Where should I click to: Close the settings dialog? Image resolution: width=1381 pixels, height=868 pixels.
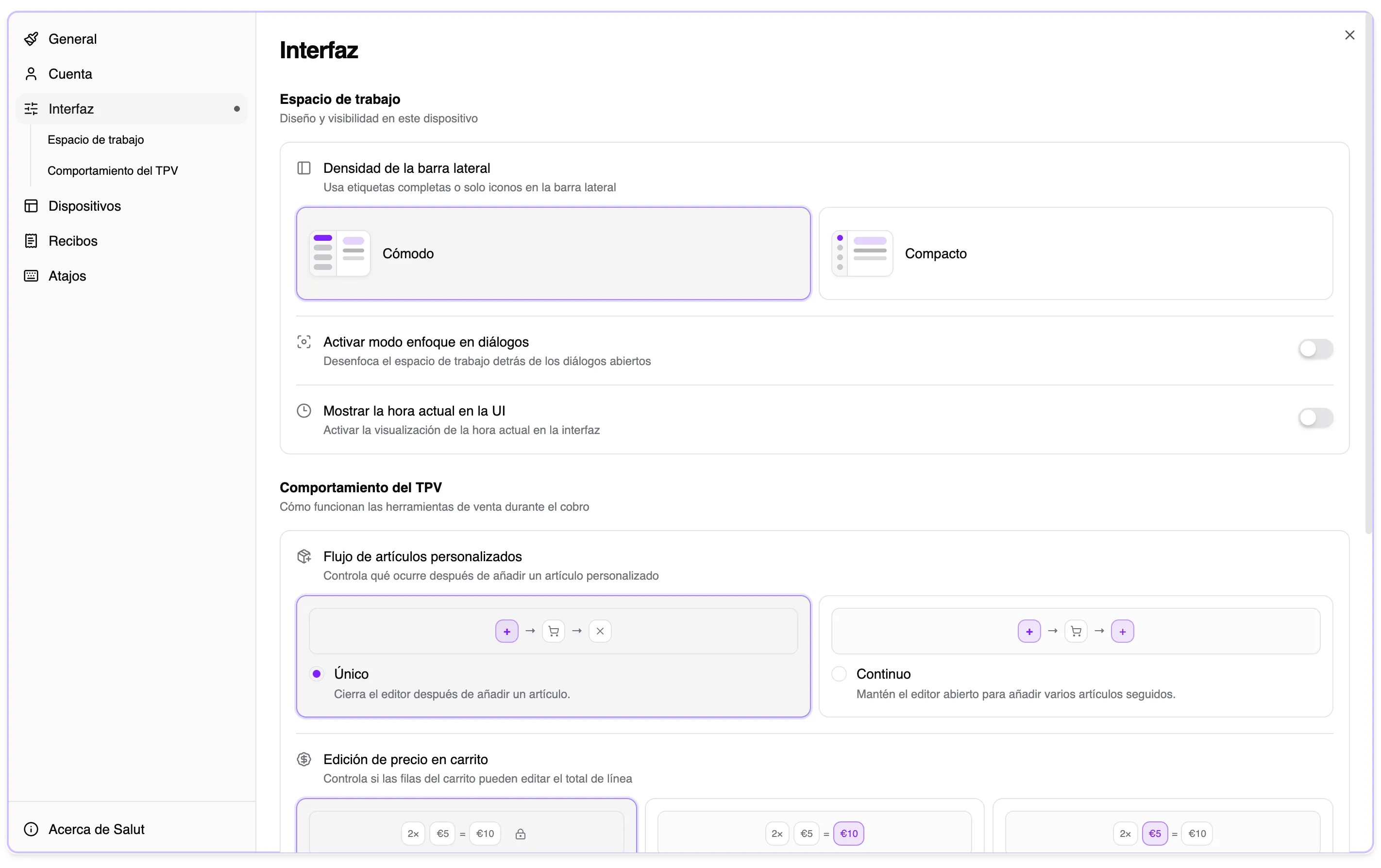click(x=1349, y=35)
